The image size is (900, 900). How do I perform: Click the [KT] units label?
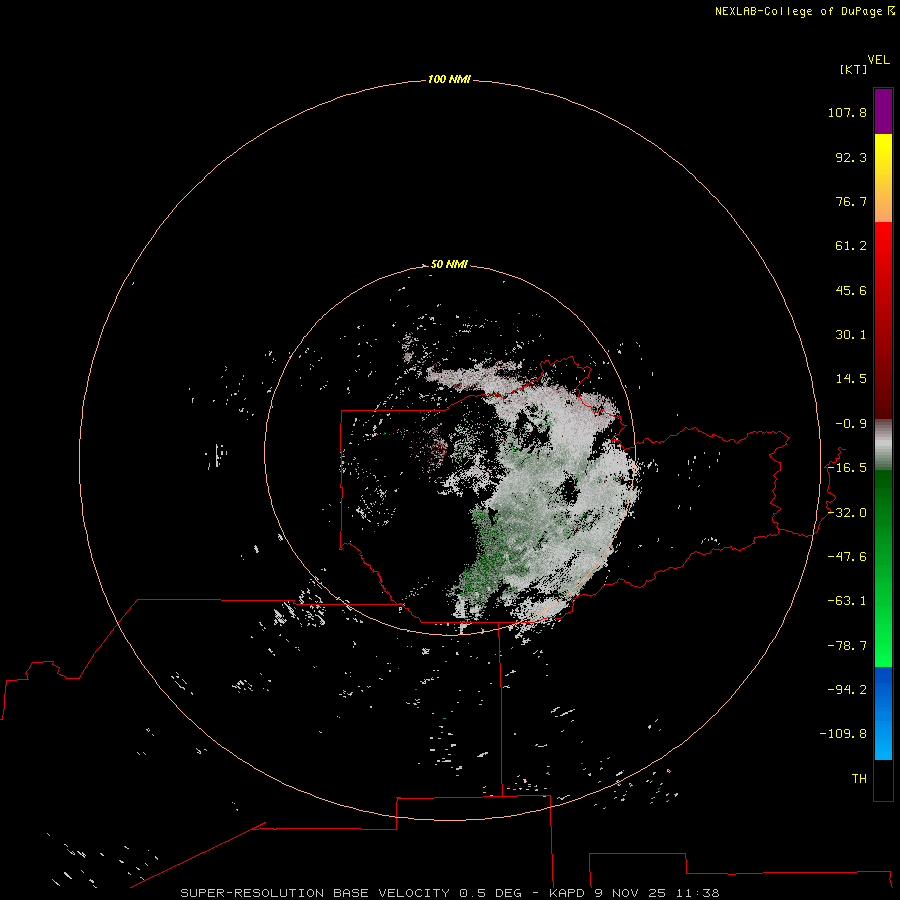[853, 69]
